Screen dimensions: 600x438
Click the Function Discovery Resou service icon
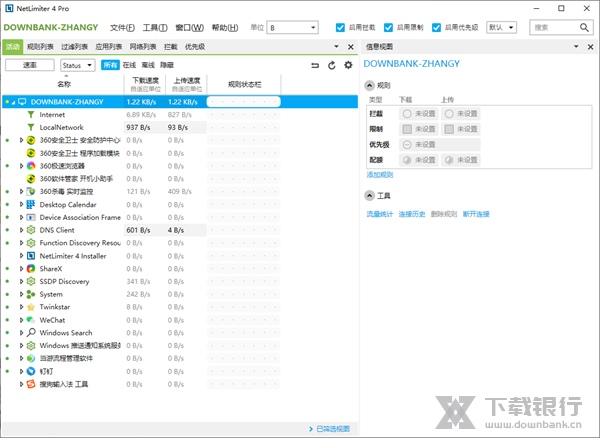(31, 243)
